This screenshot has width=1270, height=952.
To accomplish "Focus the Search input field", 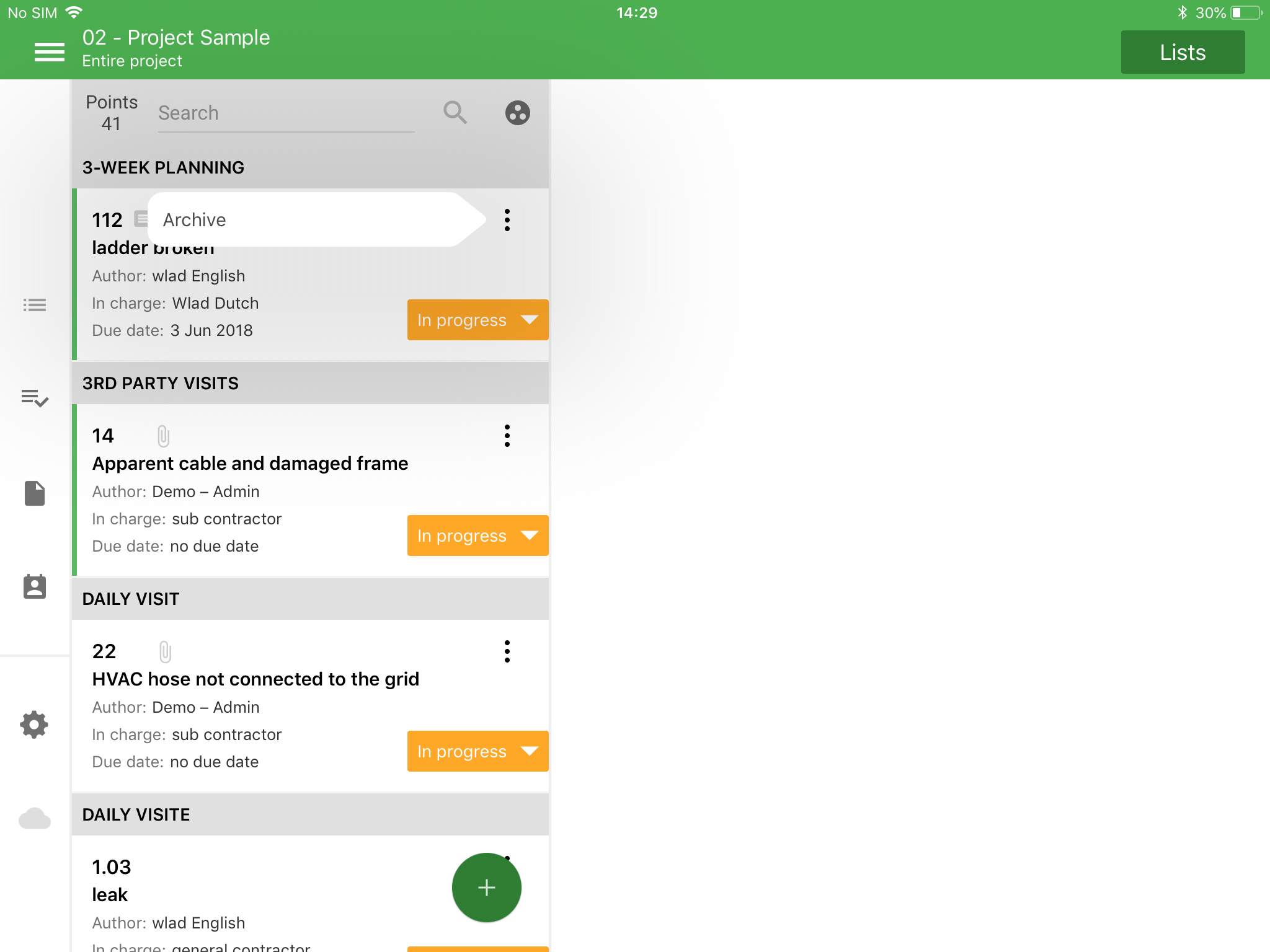I will (x=286, y=113).
